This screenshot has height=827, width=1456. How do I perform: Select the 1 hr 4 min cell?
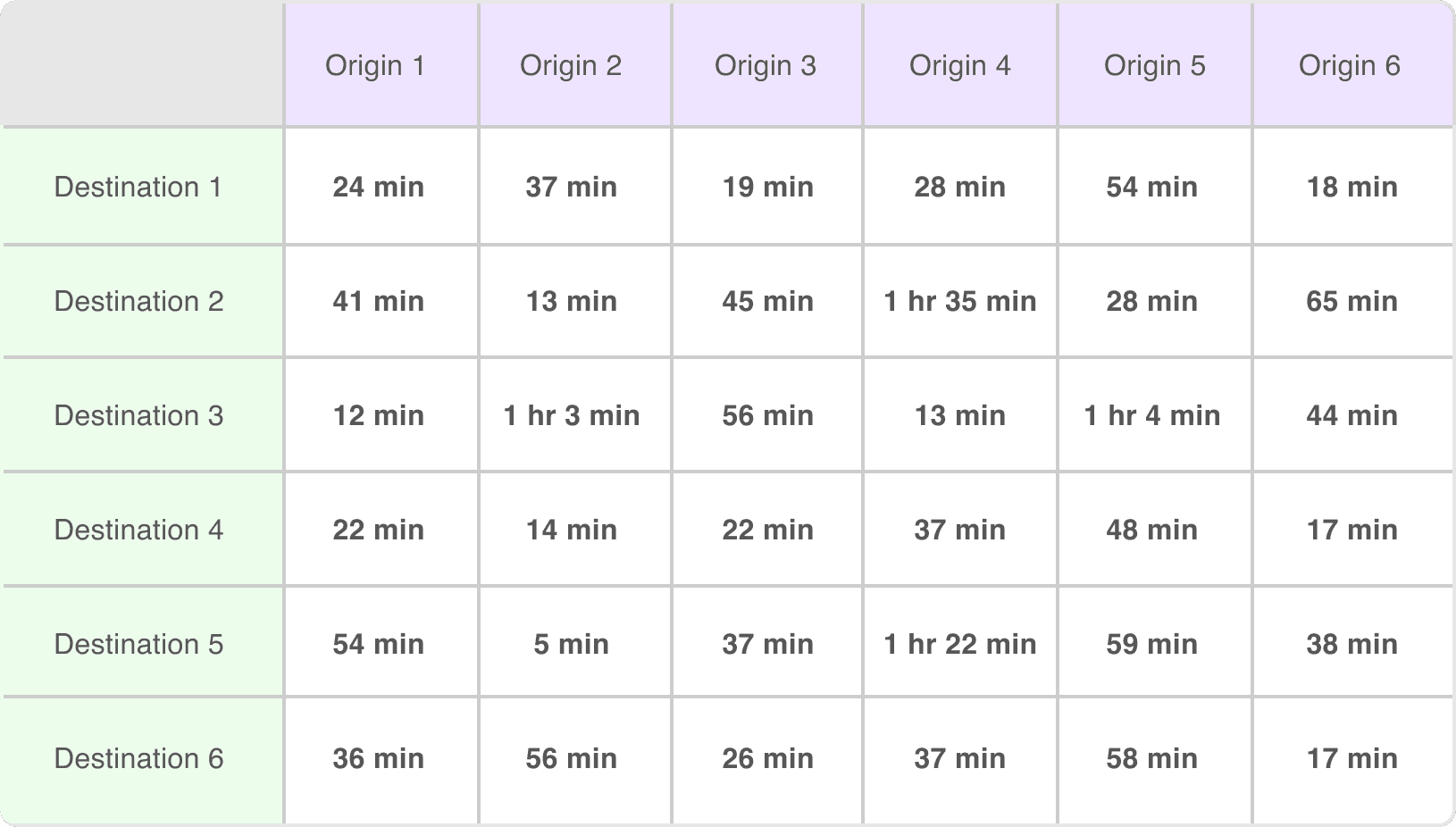pos(1152,415)
